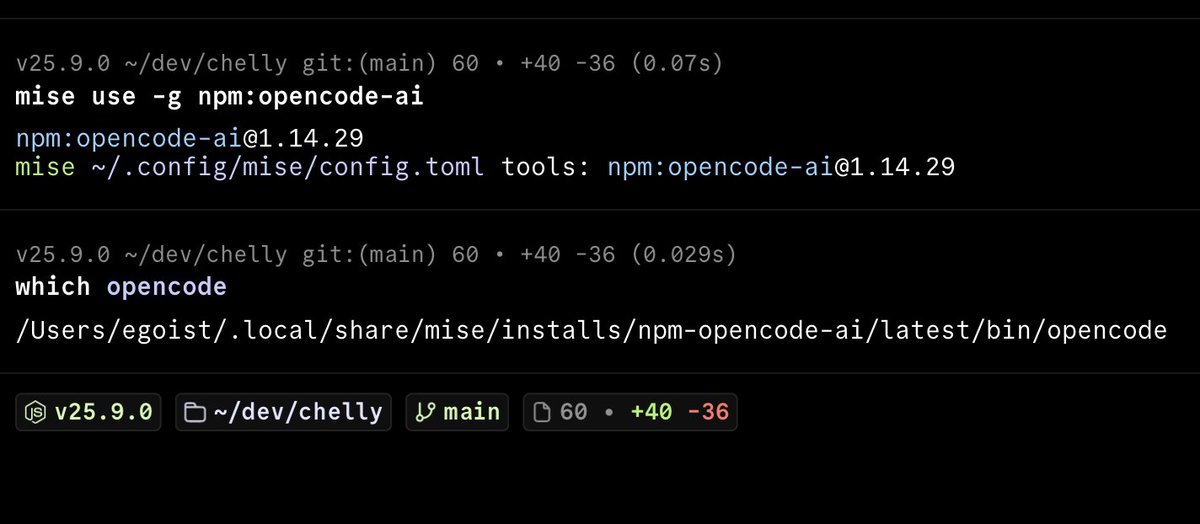This screenshot has width=1200, height=524.
Task: Click the file icon in the changes chip
Action: 542,412
